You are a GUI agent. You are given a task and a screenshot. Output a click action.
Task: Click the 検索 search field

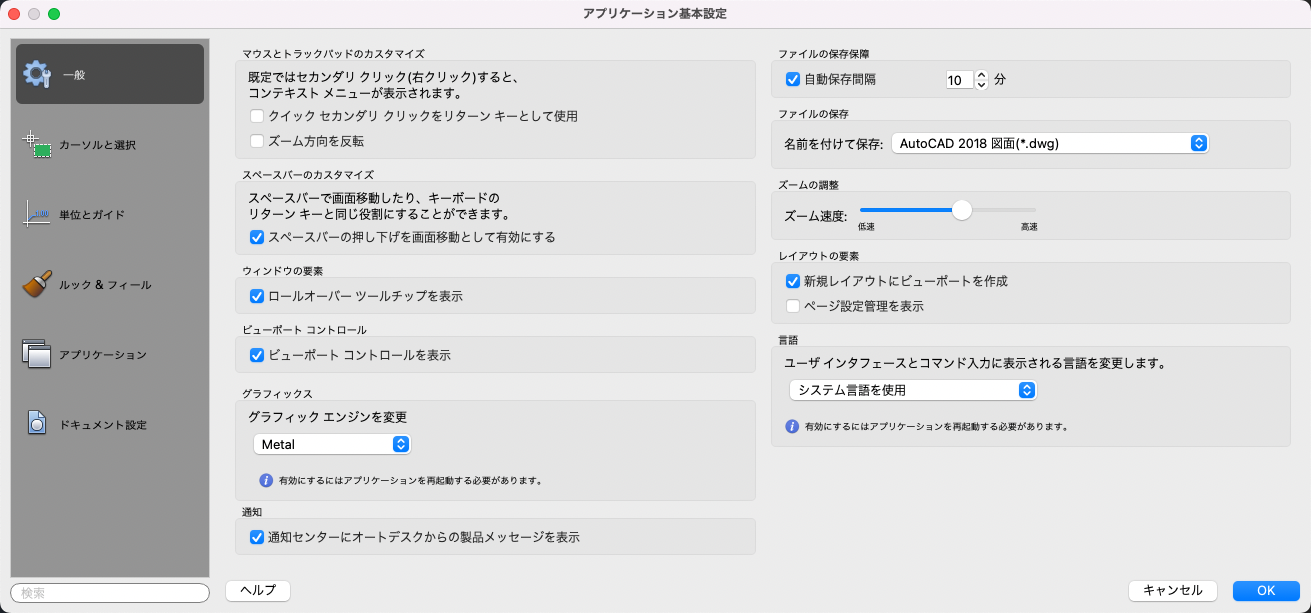(x=110, y=593)
